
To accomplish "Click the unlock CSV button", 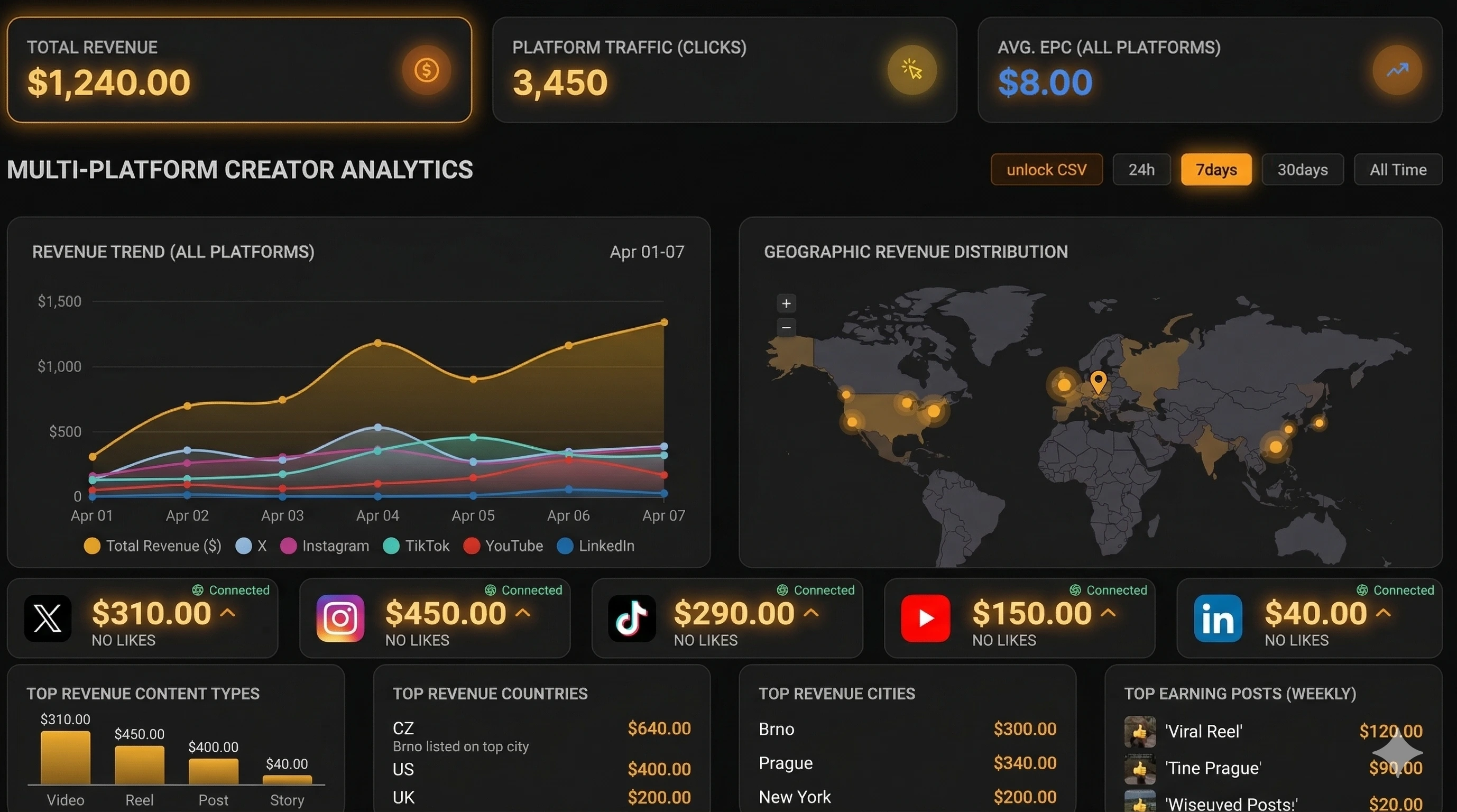I will 1046,169.
